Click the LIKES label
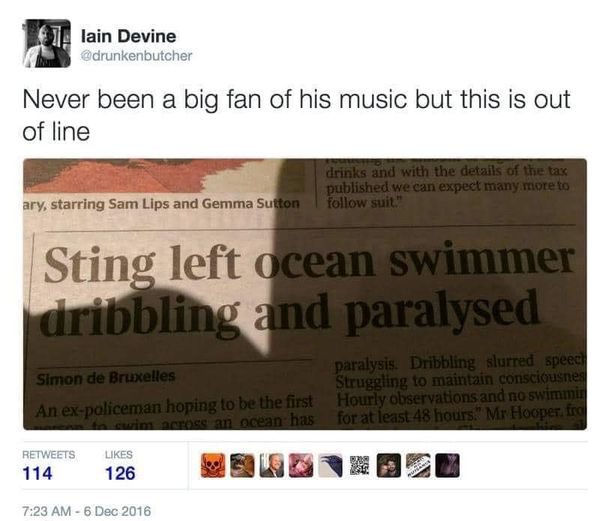The image size is (600, 521). click(x=119, y=454)
